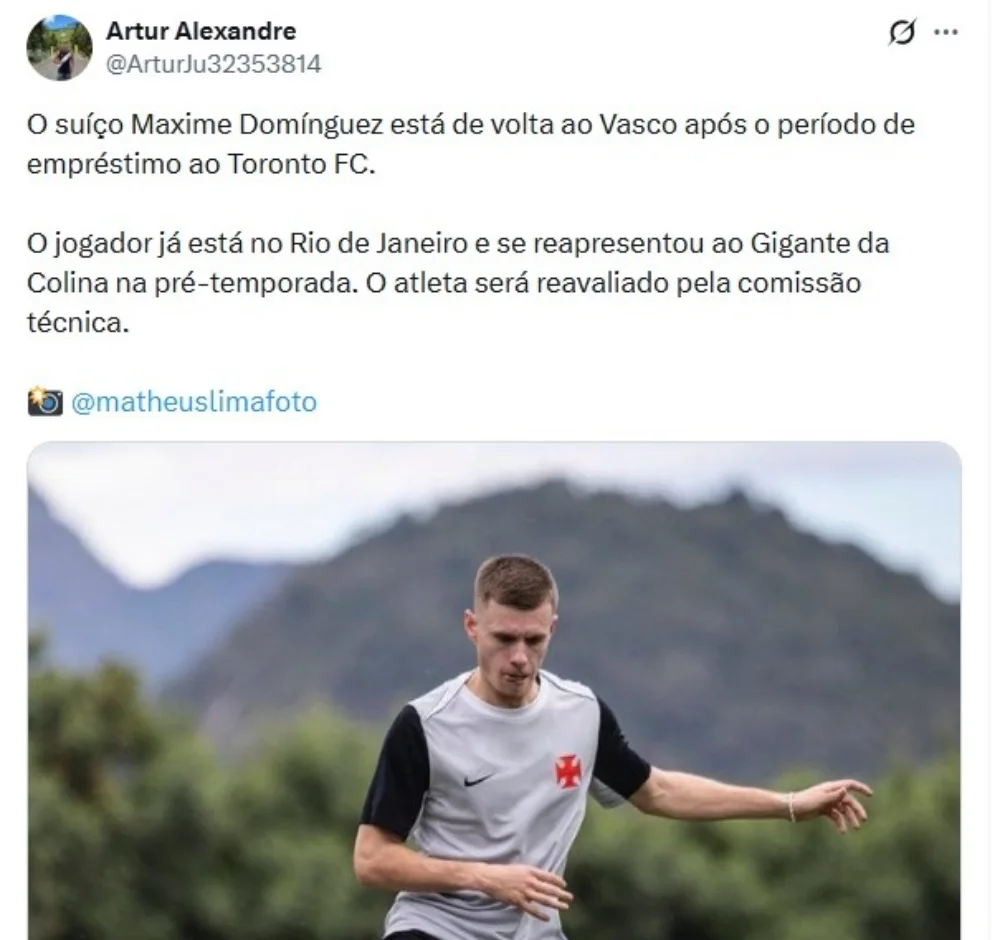Click the paragraph about Rio de Janeiro
The image size is (1000, 940).
point(458,283)
